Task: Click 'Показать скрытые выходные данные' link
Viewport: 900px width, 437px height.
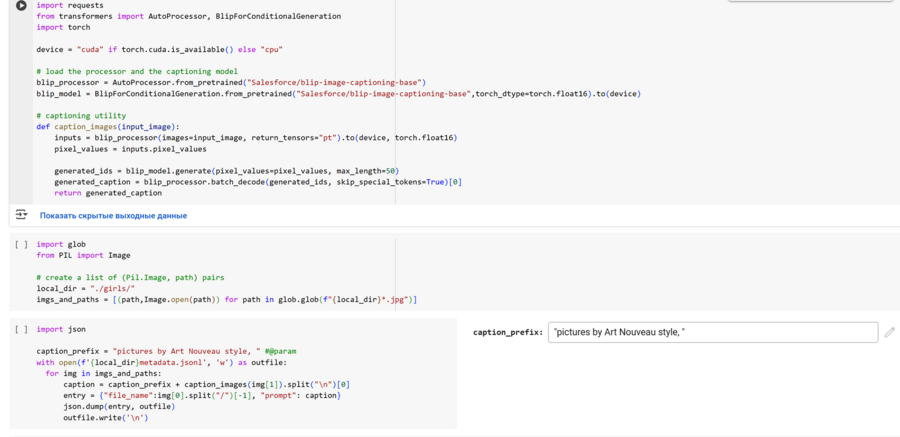Action: click(x=113, y=215)
